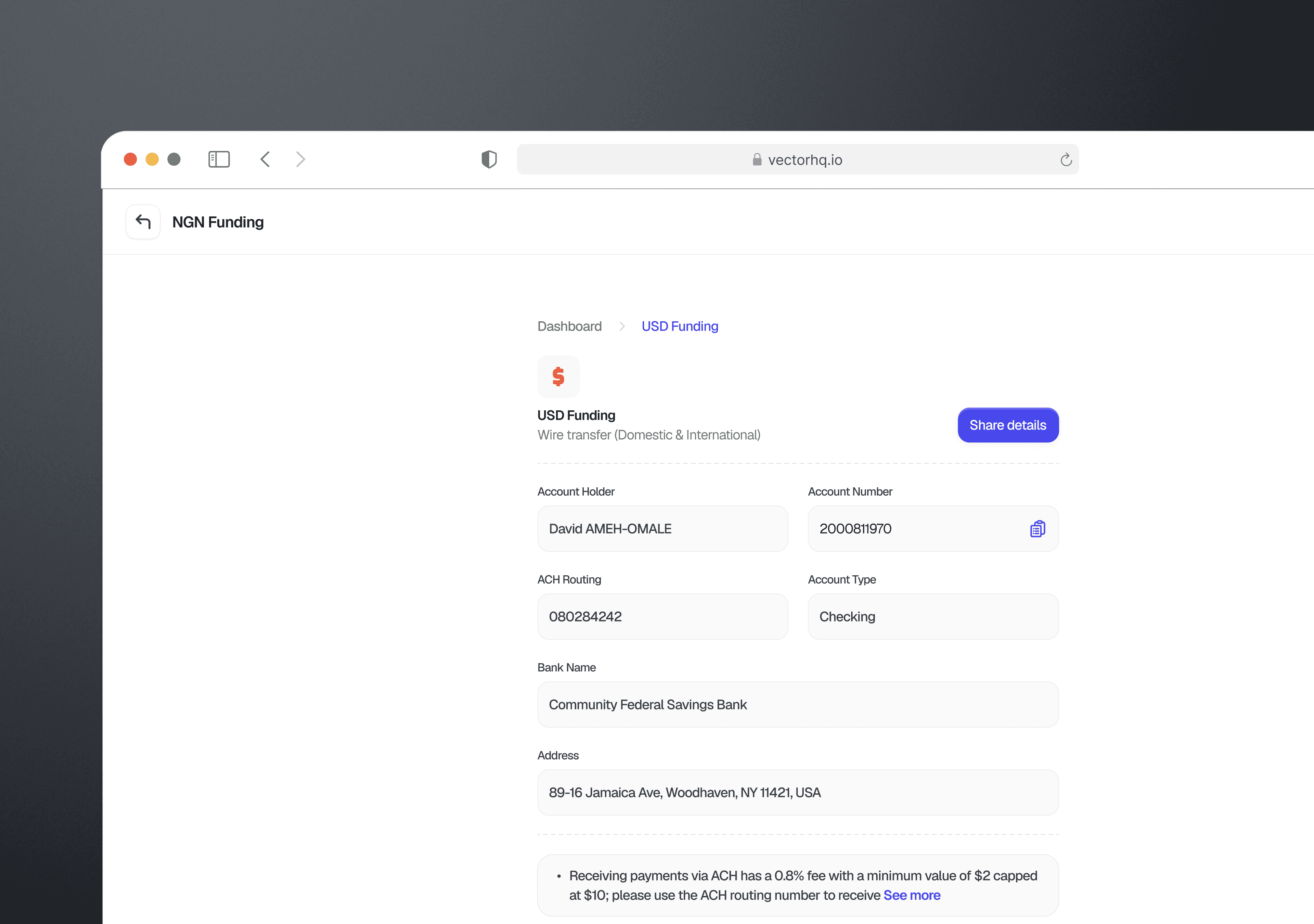
Task: Go forward with browser forward chevron
Action: coord(300,159)
